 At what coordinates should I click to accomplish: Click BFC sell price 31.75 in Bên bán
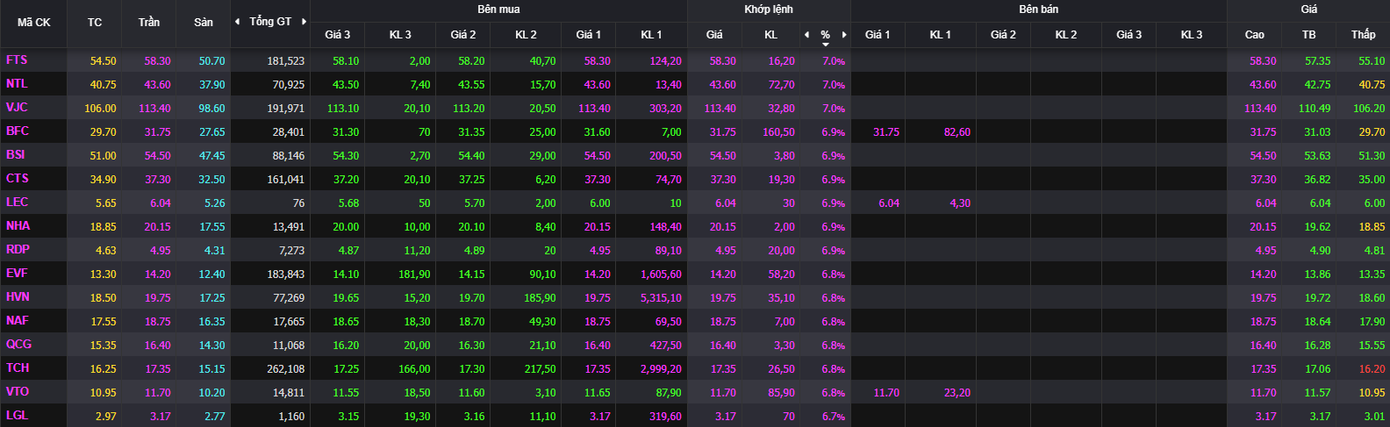coord(886,131)
